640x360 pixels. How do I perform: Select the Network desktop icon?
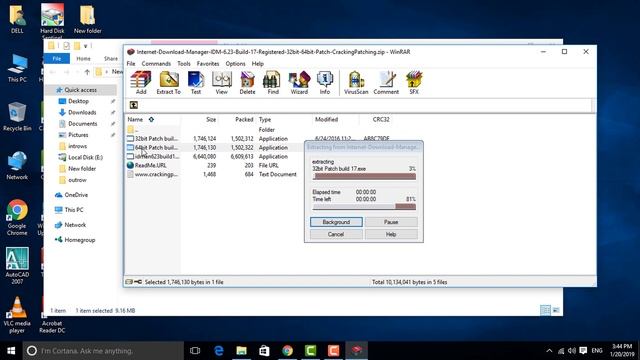click(17, 165)
